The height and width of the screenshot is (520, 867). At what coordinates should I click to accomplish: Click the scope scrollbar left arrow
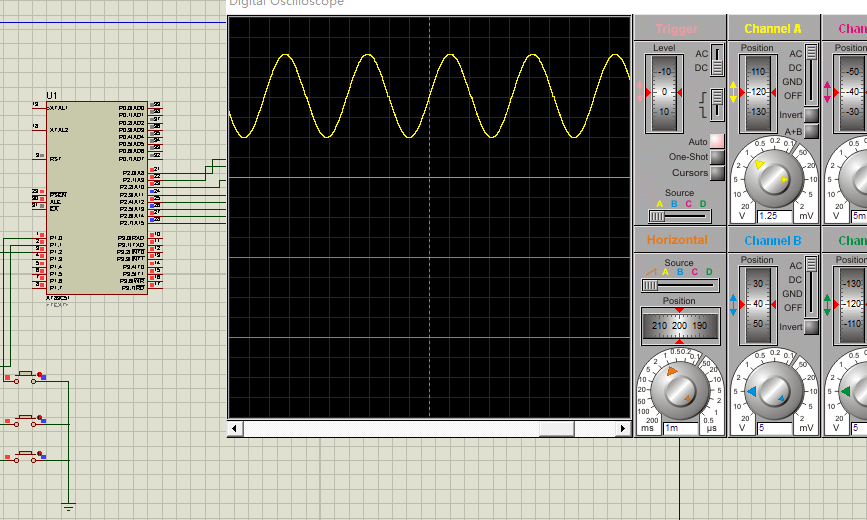point(234,428)
